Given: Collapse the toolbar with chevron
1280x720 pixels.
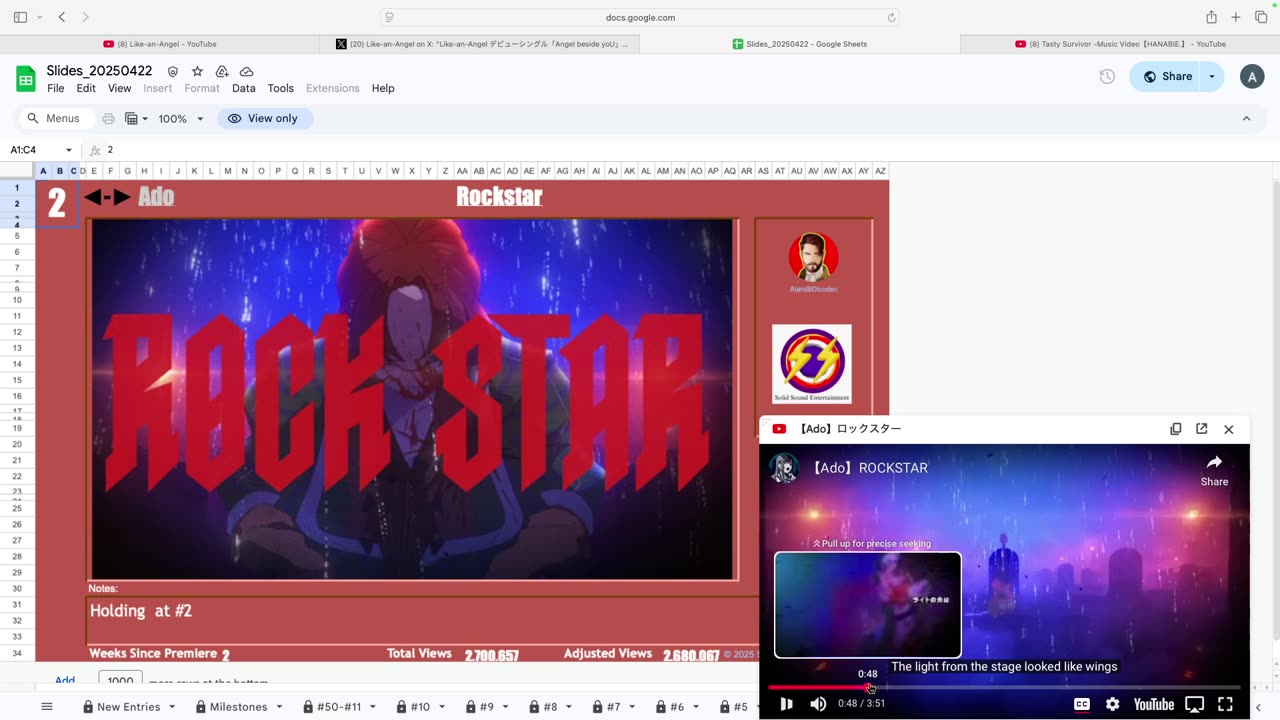Looking at the screenshot, I should (1246, 118).
